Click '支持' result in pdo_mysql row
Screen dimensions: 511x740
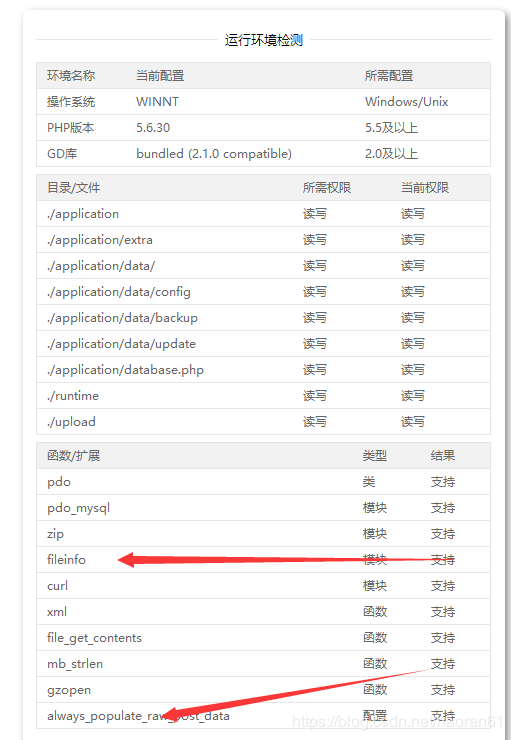[x=443, y=508]
